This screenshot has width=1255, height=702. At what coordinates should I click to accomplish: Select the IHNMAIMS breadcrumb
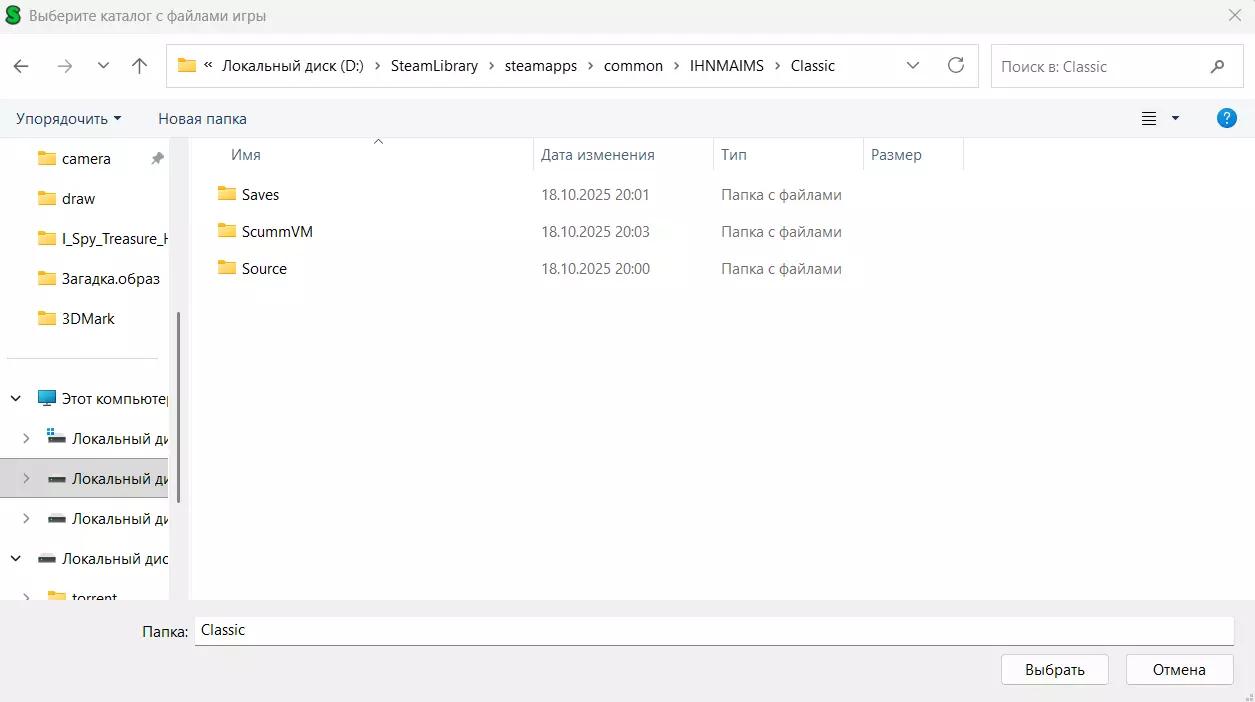point(727,66)
